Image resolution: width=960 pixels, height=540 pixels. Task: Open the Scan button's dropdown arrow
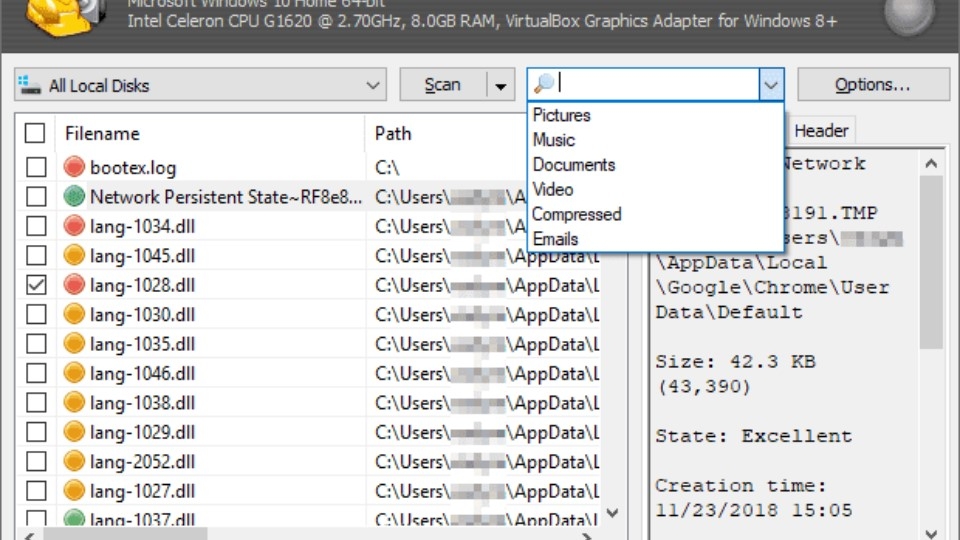[501, 84]
